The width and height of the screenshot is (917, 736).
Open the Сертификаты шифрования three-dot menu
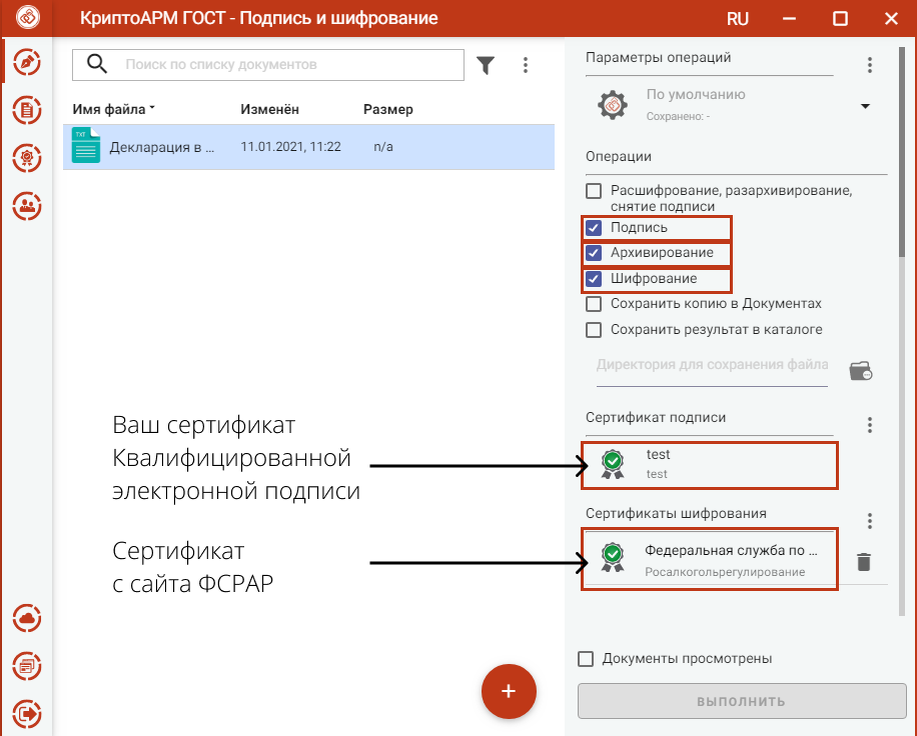[x=870, y=521]
